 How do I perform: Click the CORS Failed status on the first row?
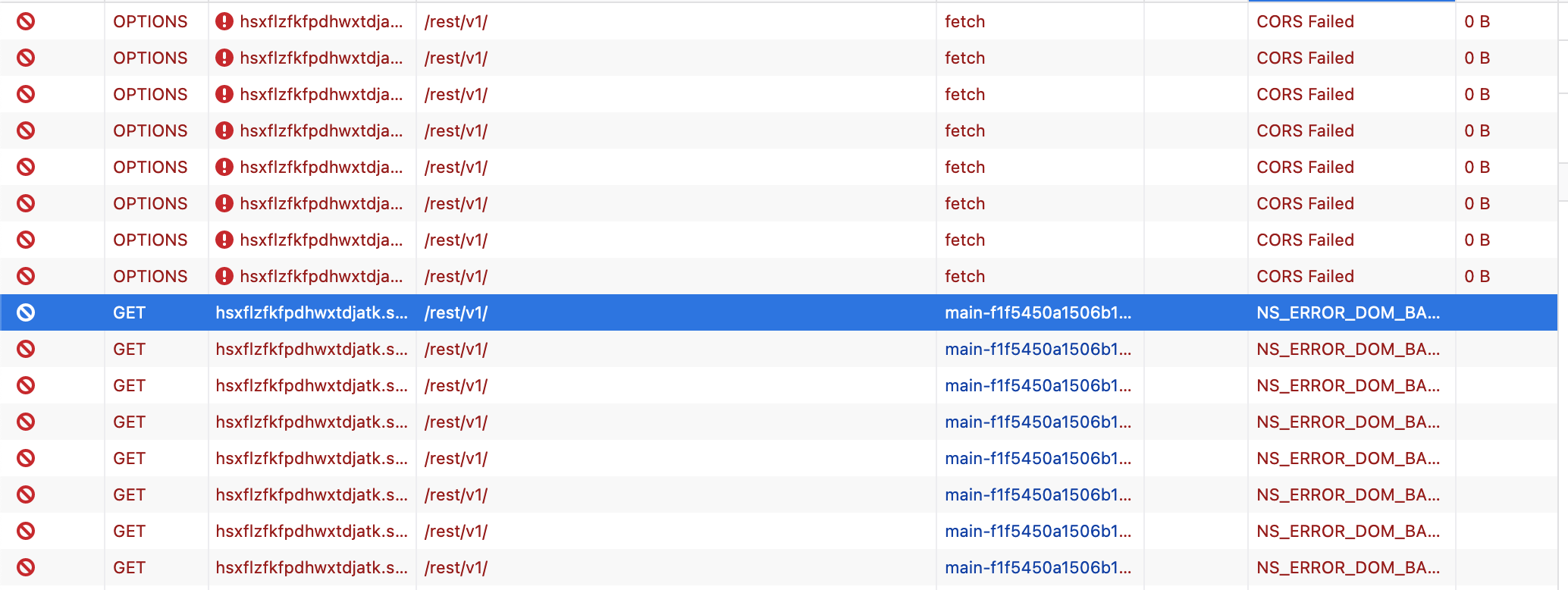pyautogui.click(x=1305, y=21)
